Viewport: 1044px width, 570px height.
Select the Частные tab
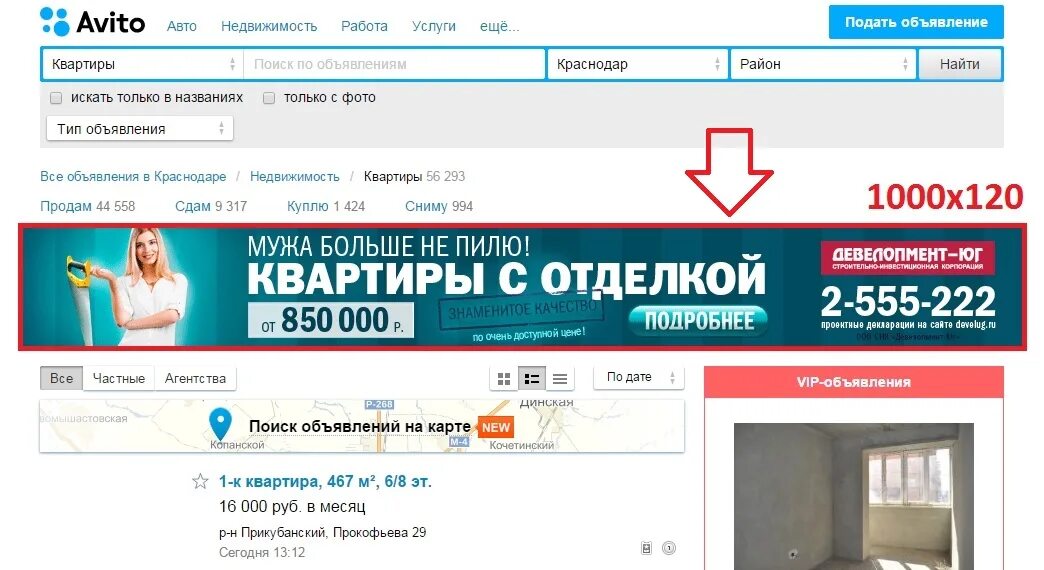pos(119,378)
